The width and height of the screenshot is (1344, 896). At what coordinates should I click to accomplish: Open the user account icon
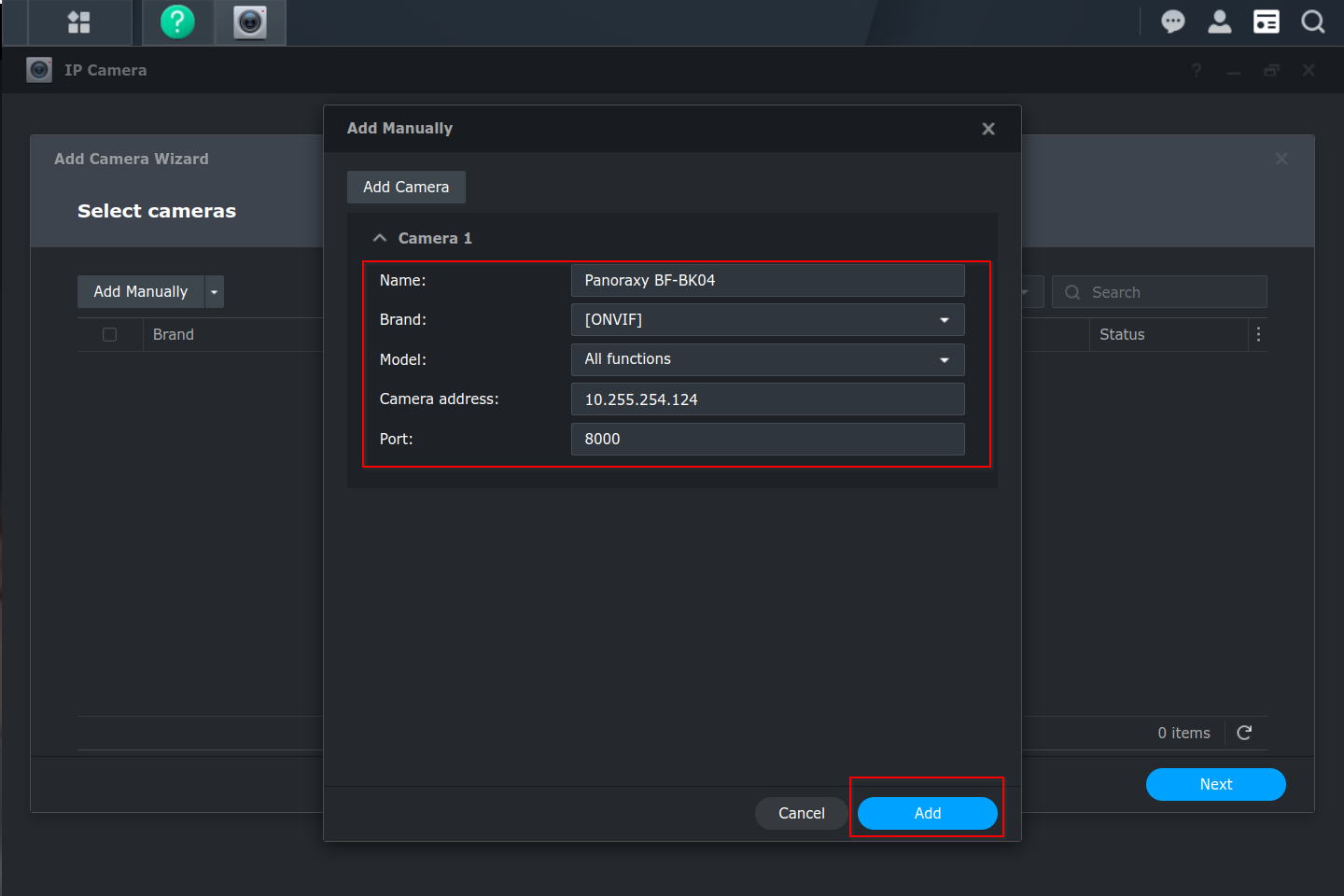click(x=1220, y=21)
